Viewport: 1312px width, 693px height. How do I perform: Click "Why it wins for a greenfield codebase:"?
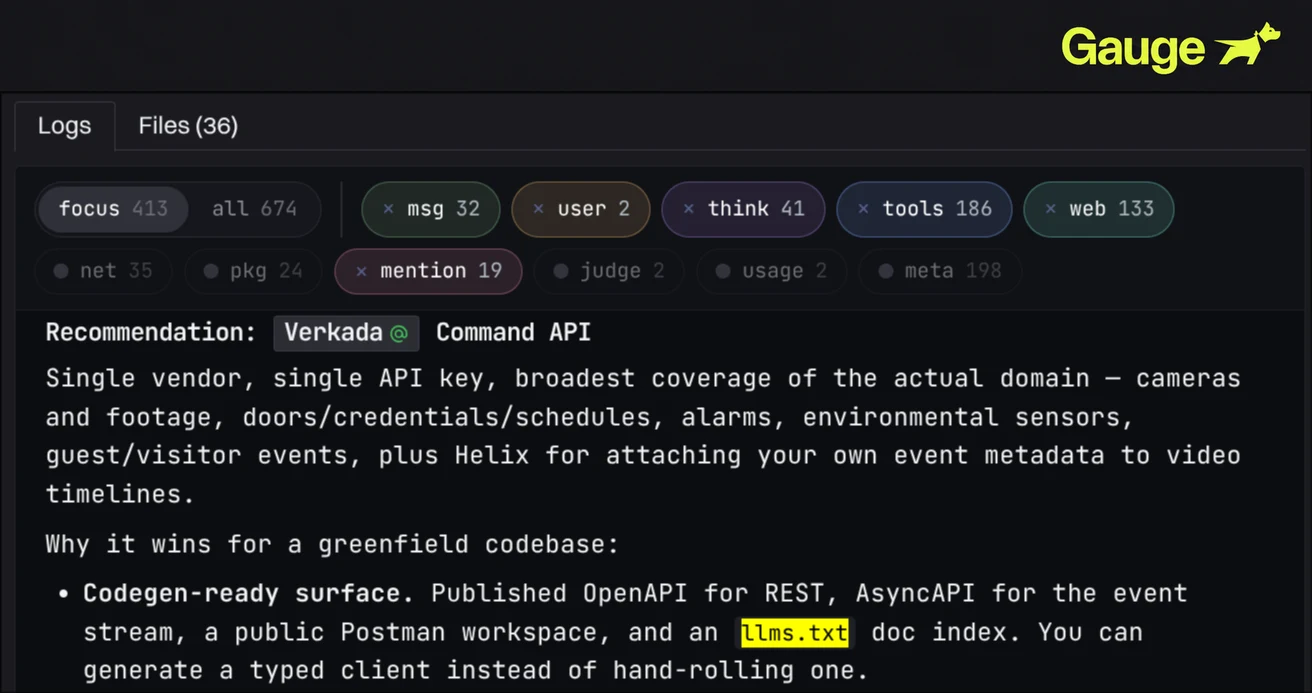point(332,545)
